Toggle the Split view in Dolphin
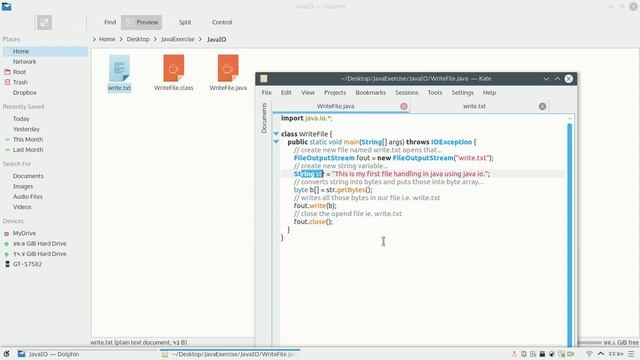640x360 pixels. (184, 22)
